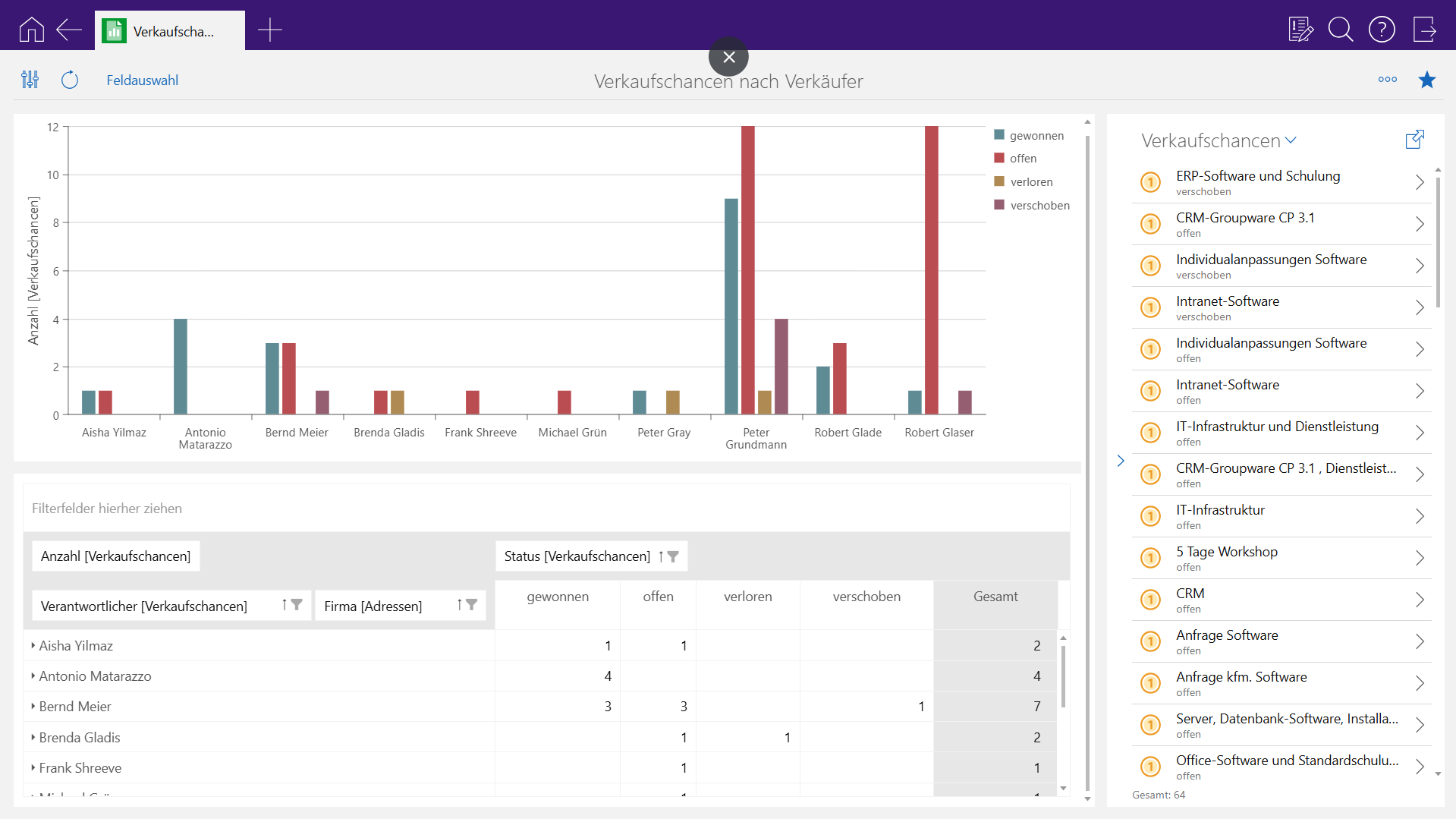Viewport: 1456px width, 819px height.
Task: Toggle the verschoben legend entry
Action: point(1032,205)
